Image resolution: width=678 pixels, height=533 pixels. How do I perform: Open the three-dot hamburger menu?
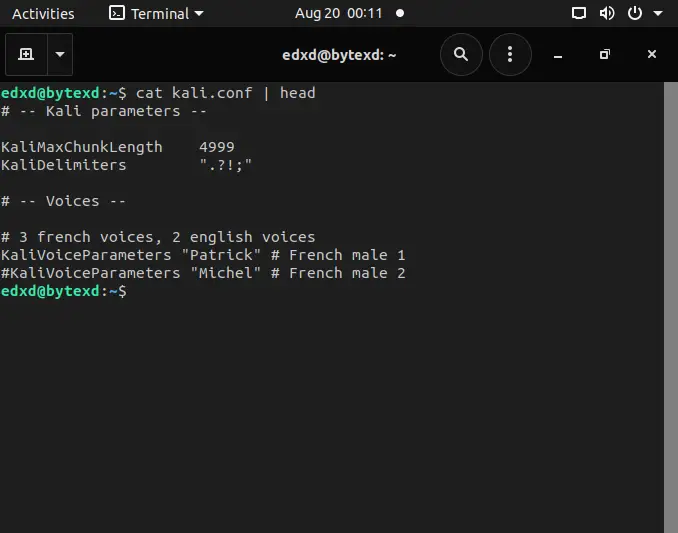[510, 54]
